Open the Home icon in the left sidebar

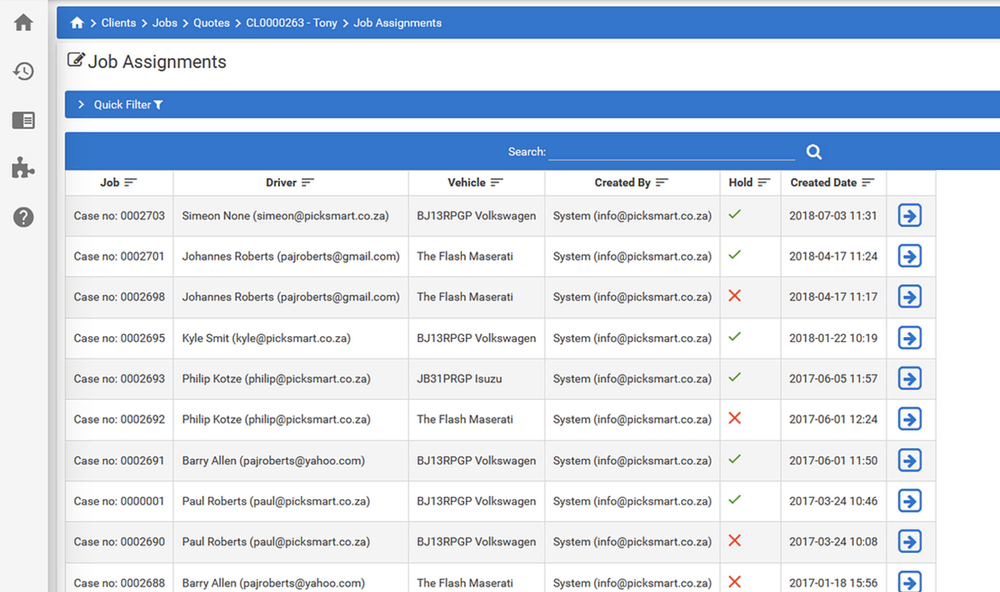pyautogui.click(x=24, y=23)
